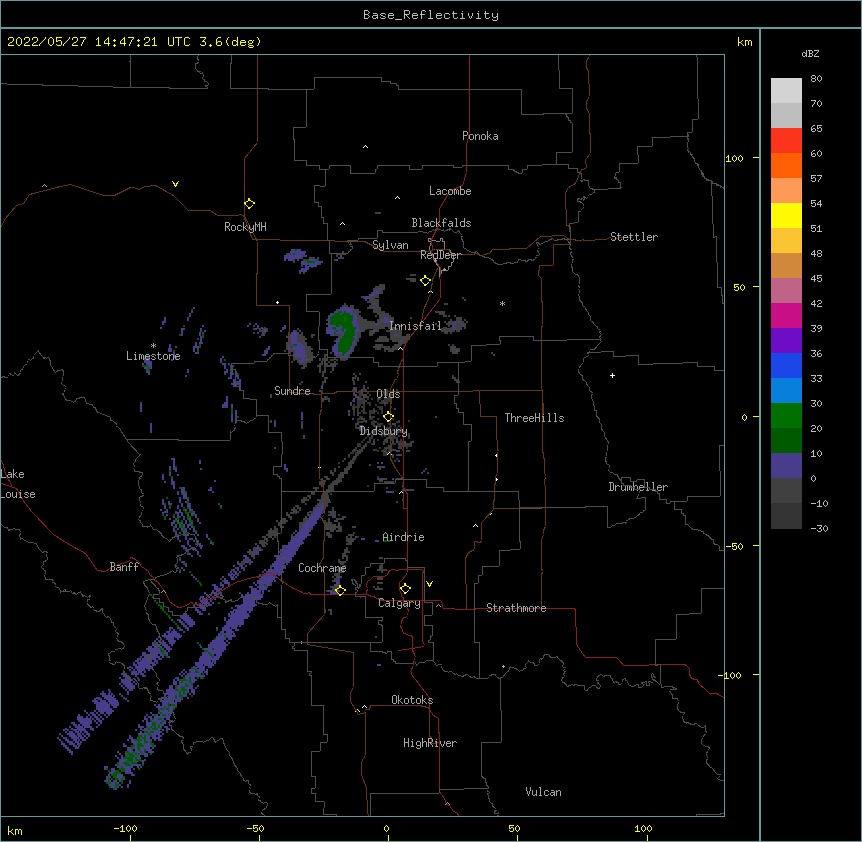This screenshot has width=862, height=842.
Task: Click the Ponoka town label
Action: (x=480, y=136)
